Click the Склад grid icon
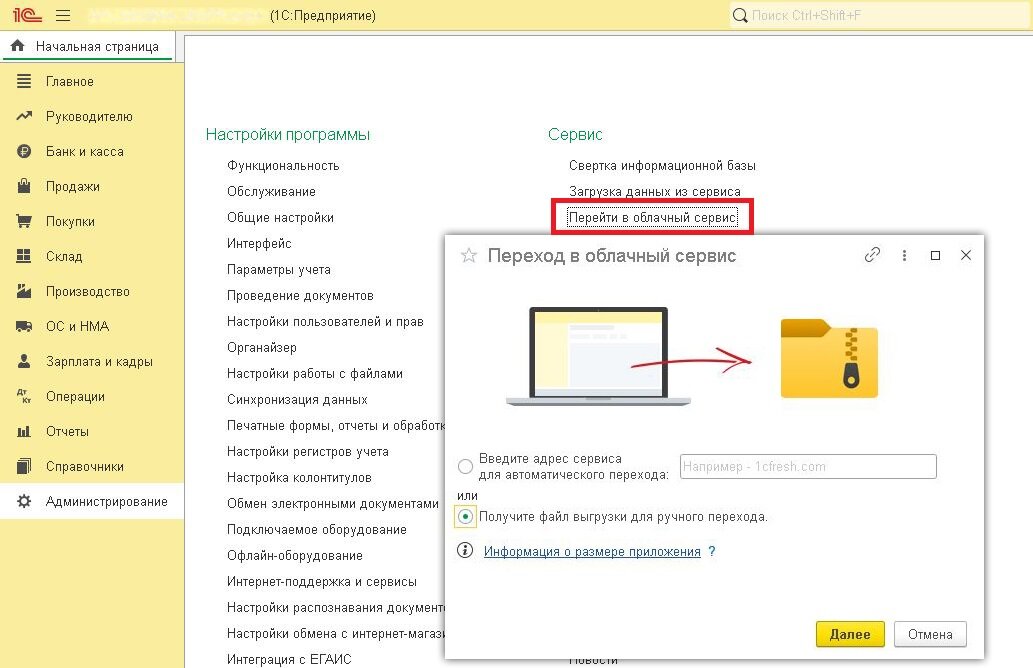This screenshot has height=668, width=1033. point(24,256)
